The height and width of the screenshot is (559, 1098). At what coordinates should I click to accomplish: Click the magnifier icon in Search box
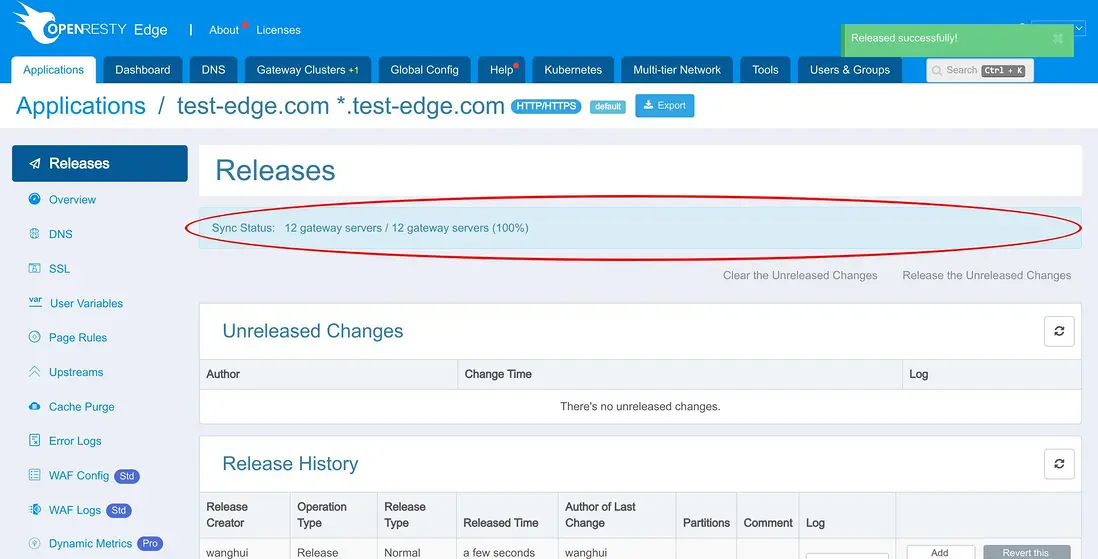click(937, 71)
